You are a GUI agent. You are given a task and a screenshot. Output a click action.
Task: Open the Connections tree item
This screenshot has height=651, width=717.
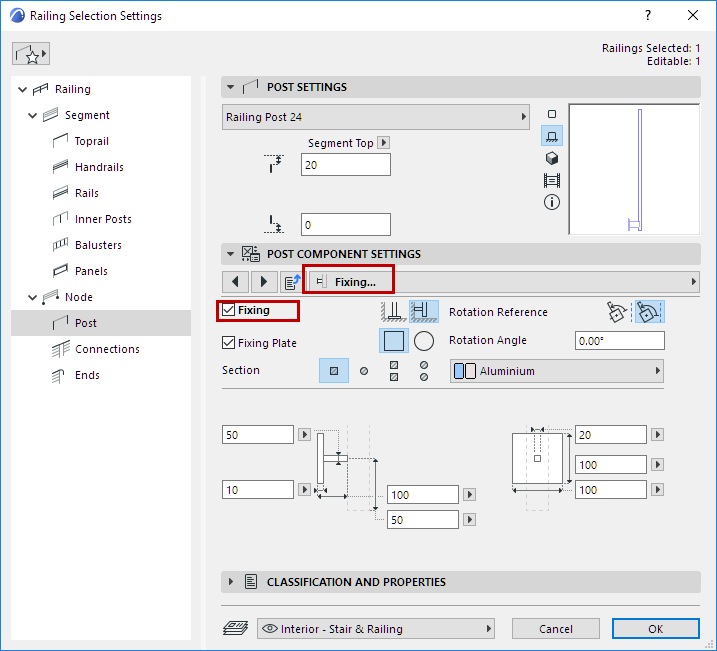[107, 349]
